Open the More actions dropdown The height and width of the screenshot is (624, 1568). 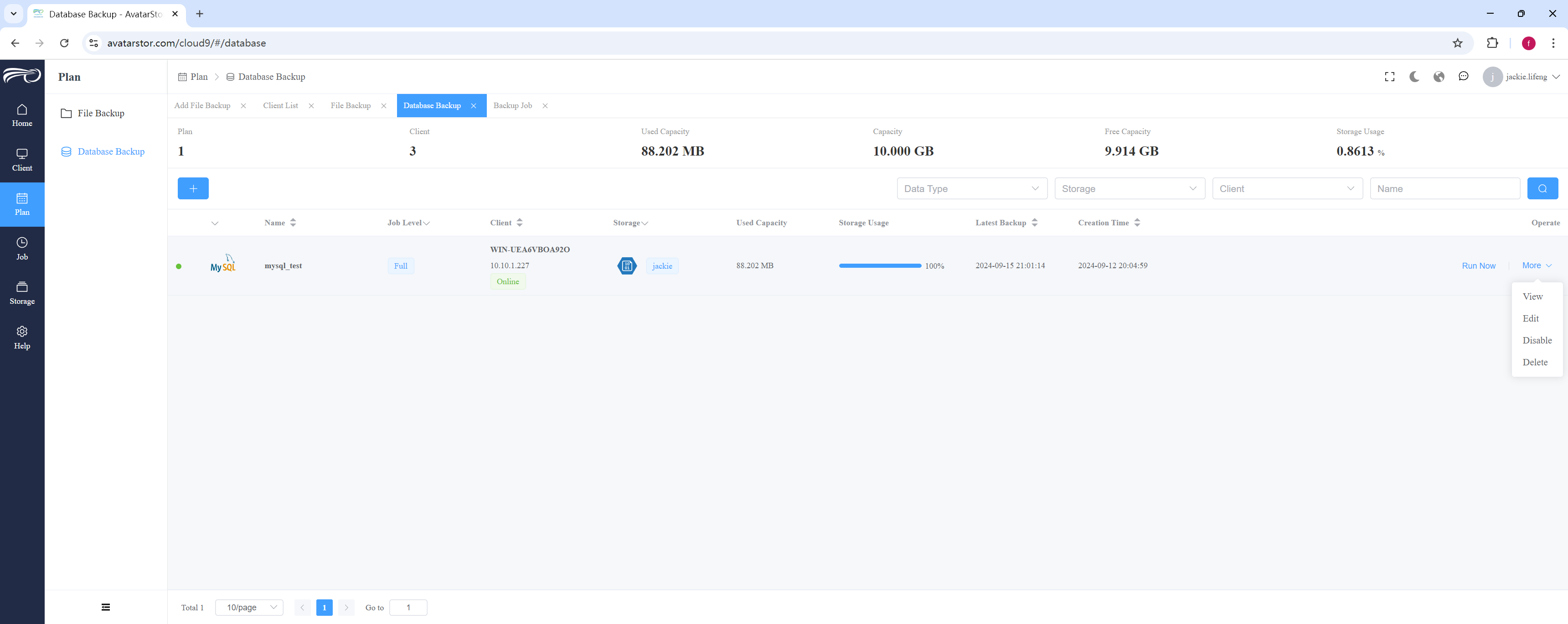click(x=1537, y=265)
